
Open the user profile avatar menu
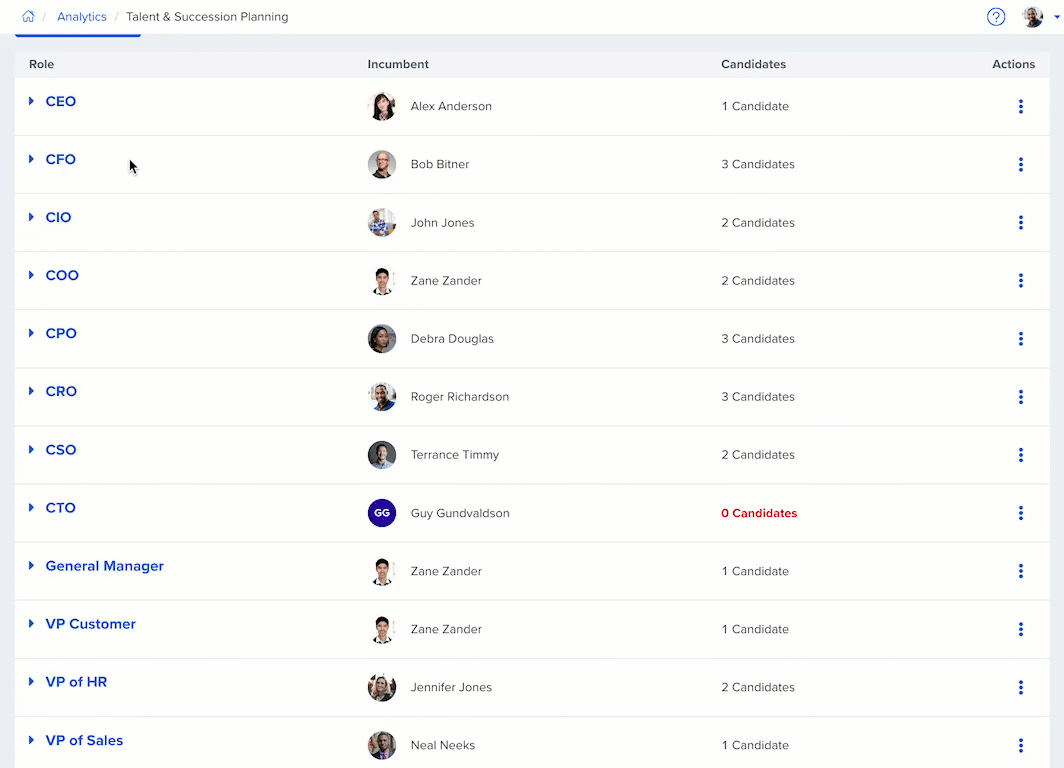point(1033,17)
